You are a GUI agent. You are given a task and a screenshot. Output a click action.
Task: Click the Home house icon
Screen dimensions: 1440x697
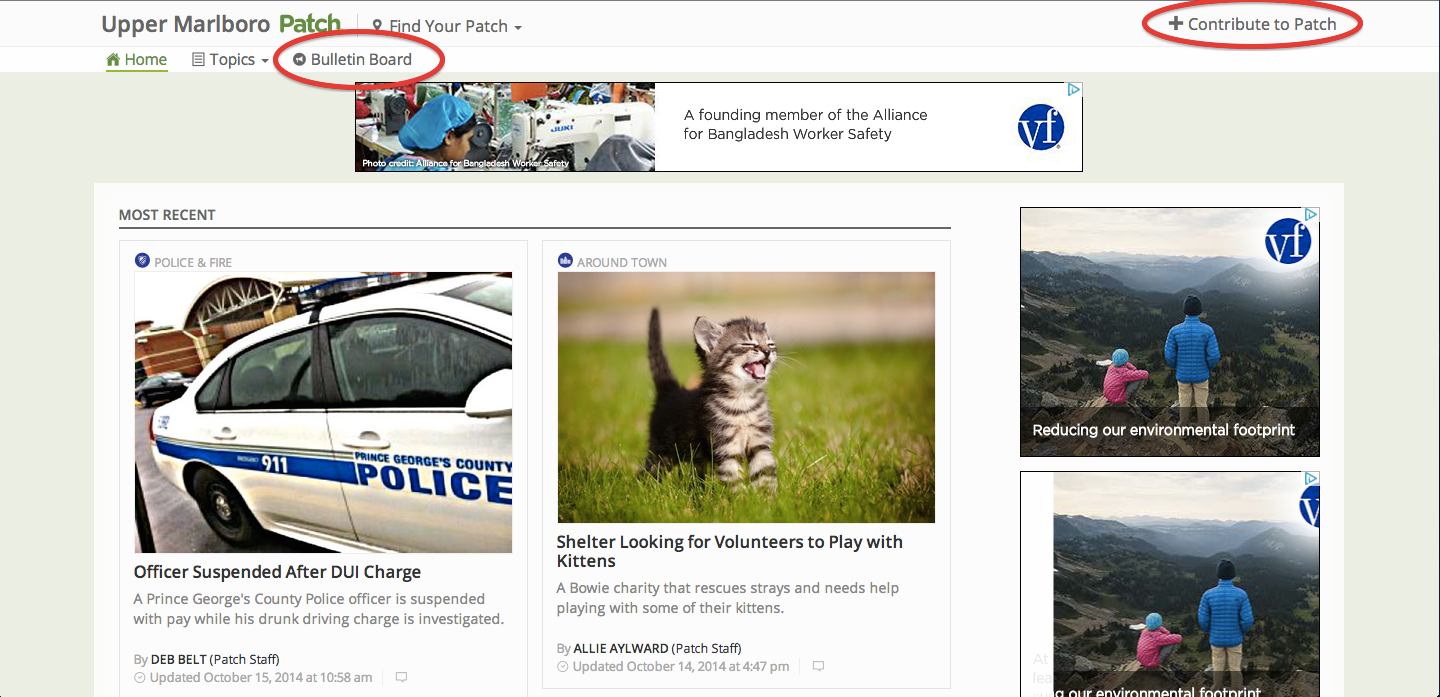point(113,60)
